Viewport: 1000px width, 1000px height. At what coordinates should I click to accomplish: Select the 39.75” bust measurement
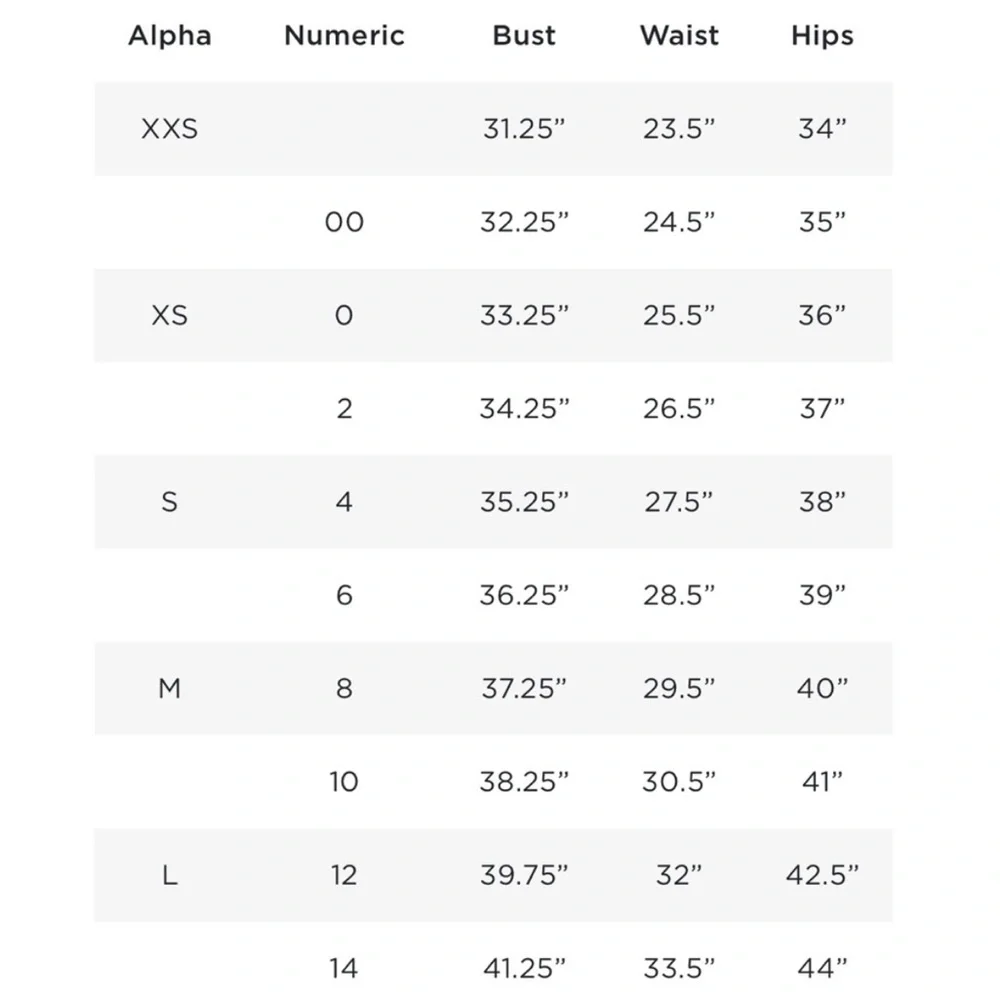[x=524, y=875]
